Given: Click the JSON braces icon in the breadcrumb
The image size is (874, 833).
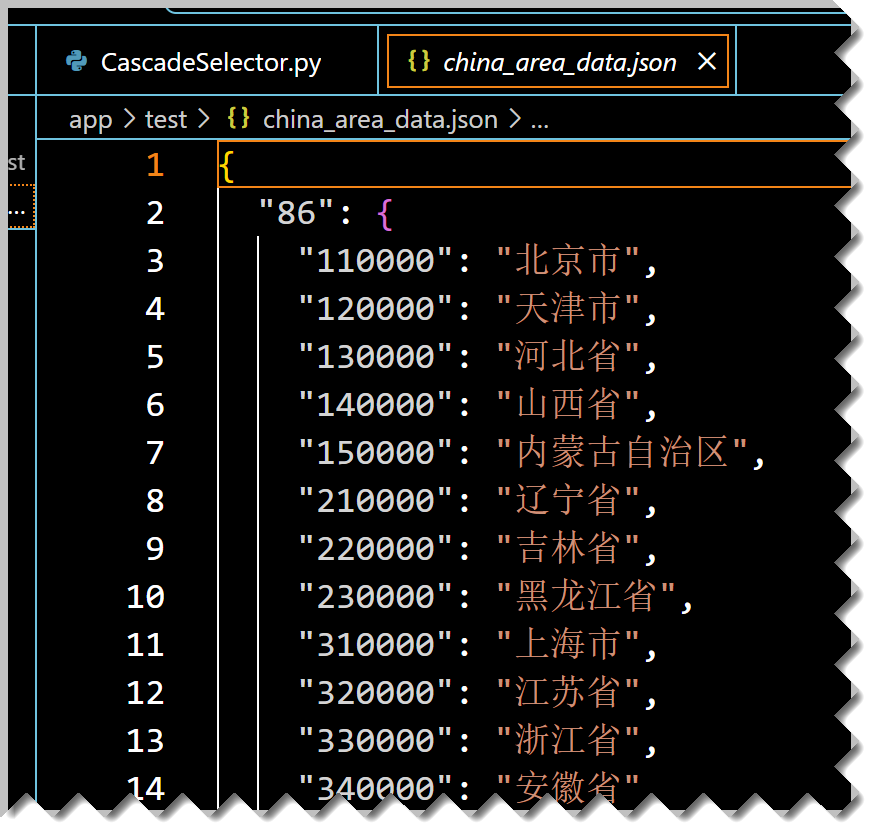Looking at the screenshot, I should [x=238, y=120].
